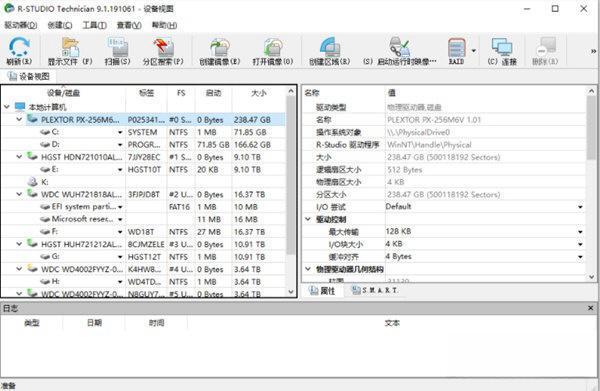The height and width of the screenshot is (391, 600).
Task: Click the device list FS column header
Action: pos(181,93)
